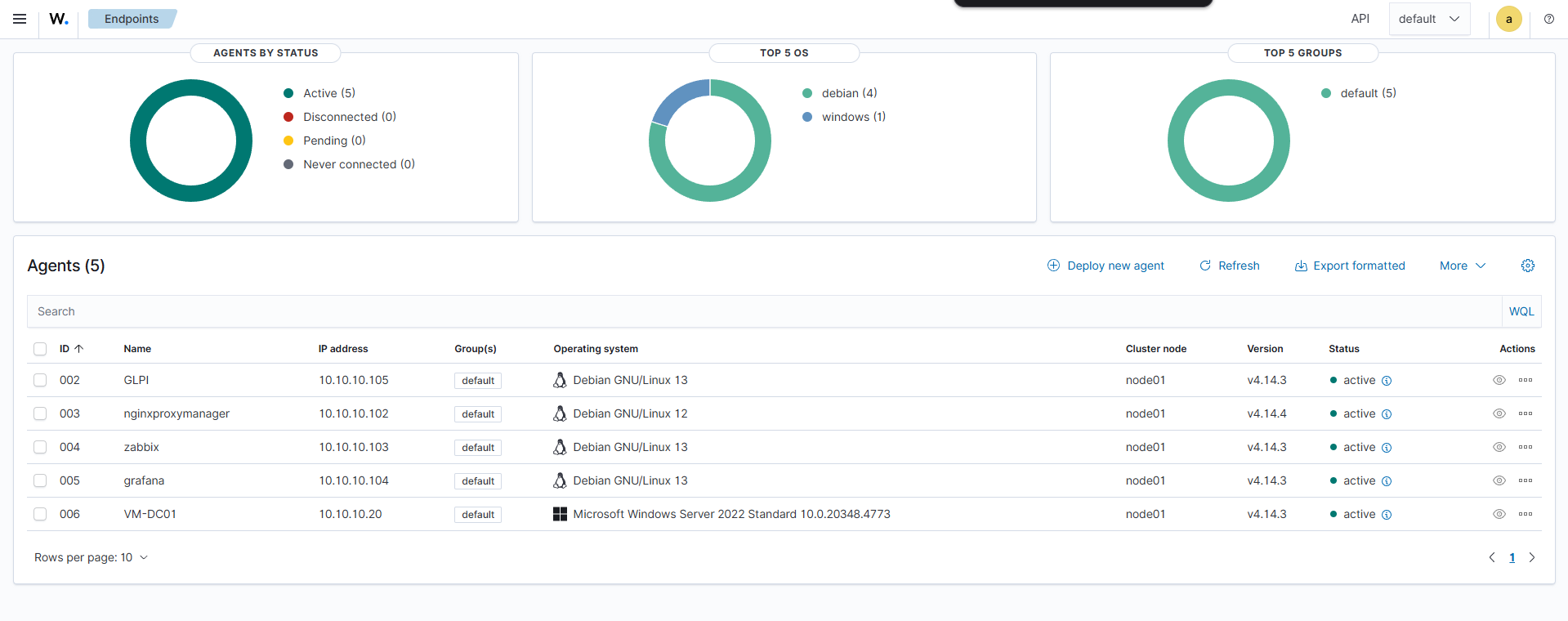The width and height of the screenshot is (1568, 621).
Task: Select page 1 in pagination
Action: [x=1512, y=557]
